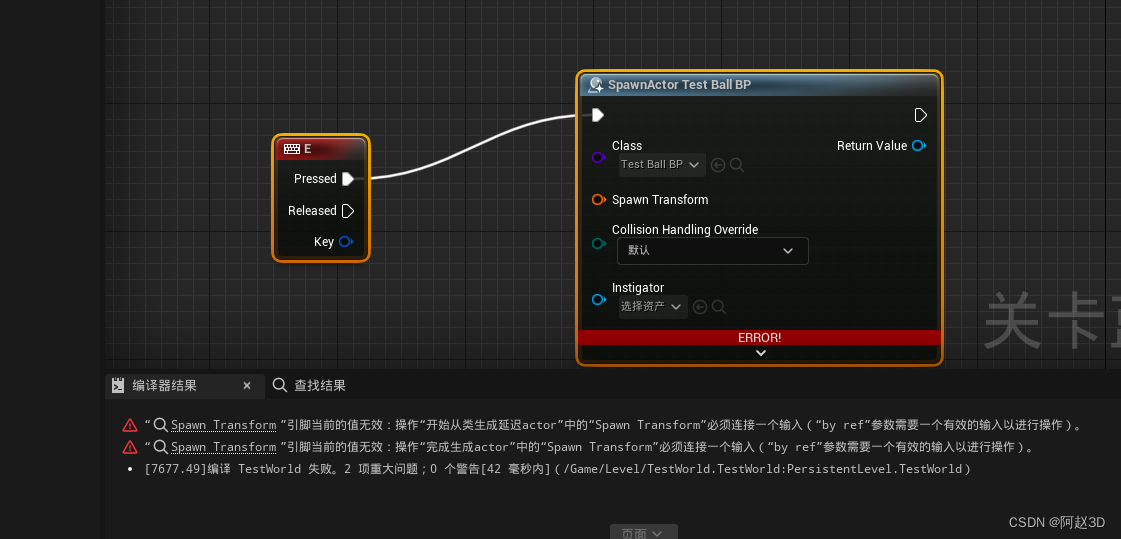Select the SpawnActor Test Ball BP title
This screenshot has width=1121, height=539.
click(x=679, y=85)
